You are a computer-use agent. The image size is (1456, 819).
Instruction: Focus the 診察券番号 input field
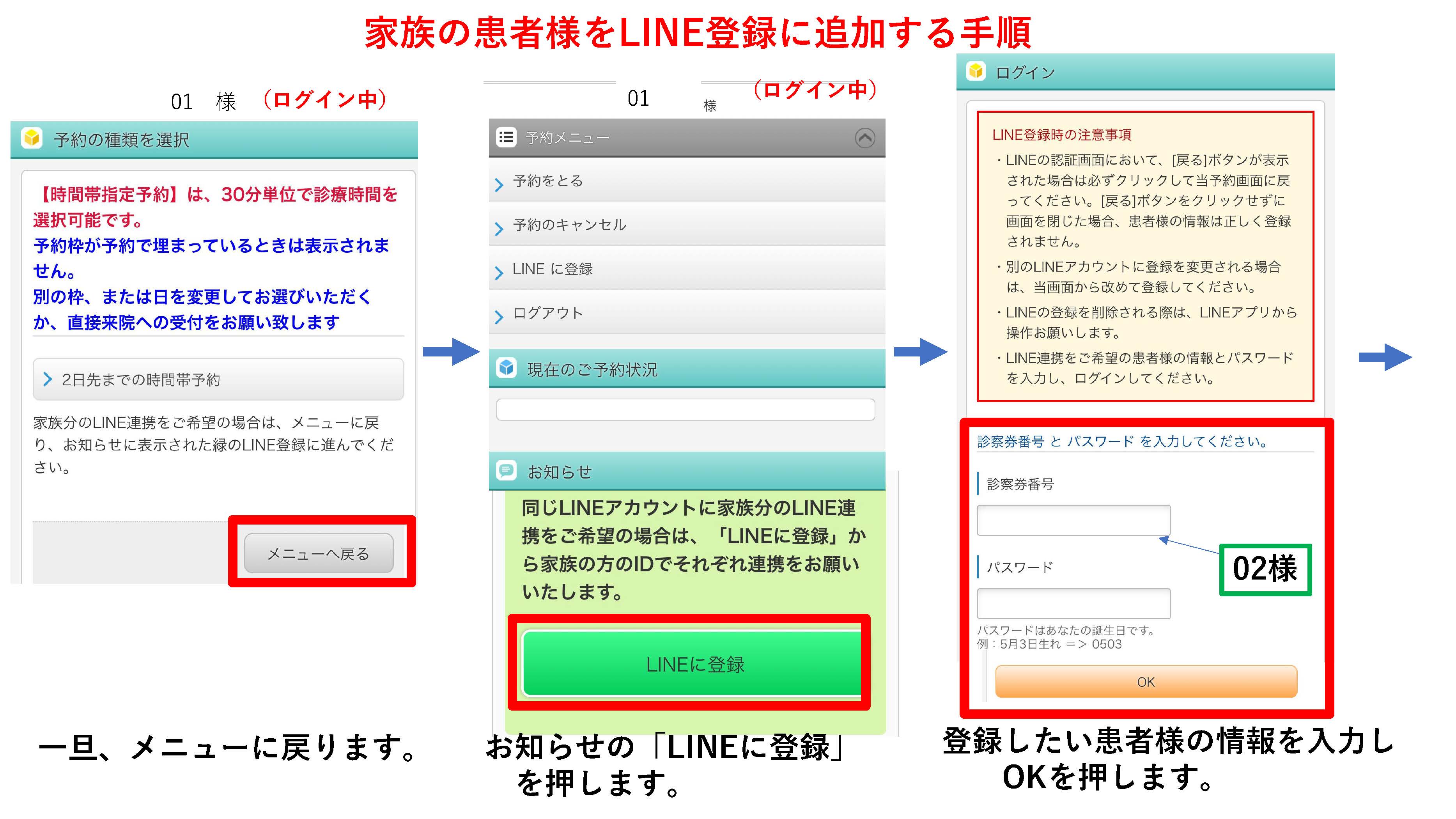coord(1073,520)
